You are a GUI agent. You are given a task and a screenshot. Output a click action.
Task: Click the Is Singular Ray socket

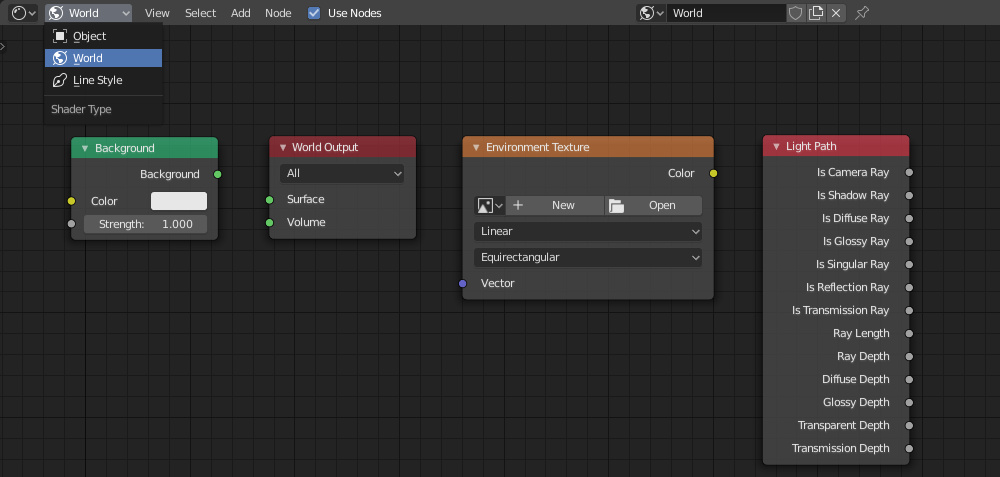point(909,264)
